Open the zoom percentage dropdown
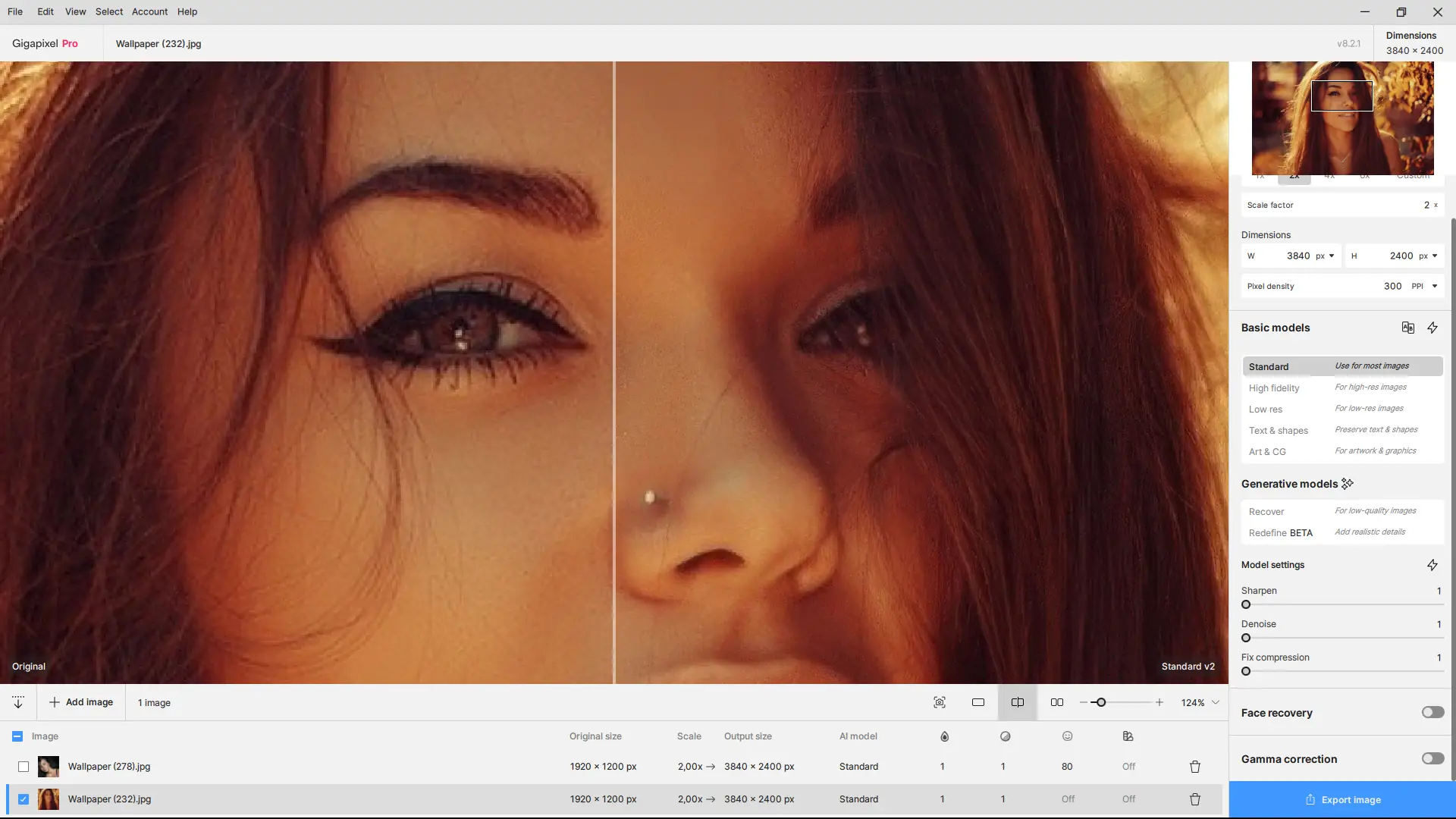Screen dimensions: 1456x819 1216,702
